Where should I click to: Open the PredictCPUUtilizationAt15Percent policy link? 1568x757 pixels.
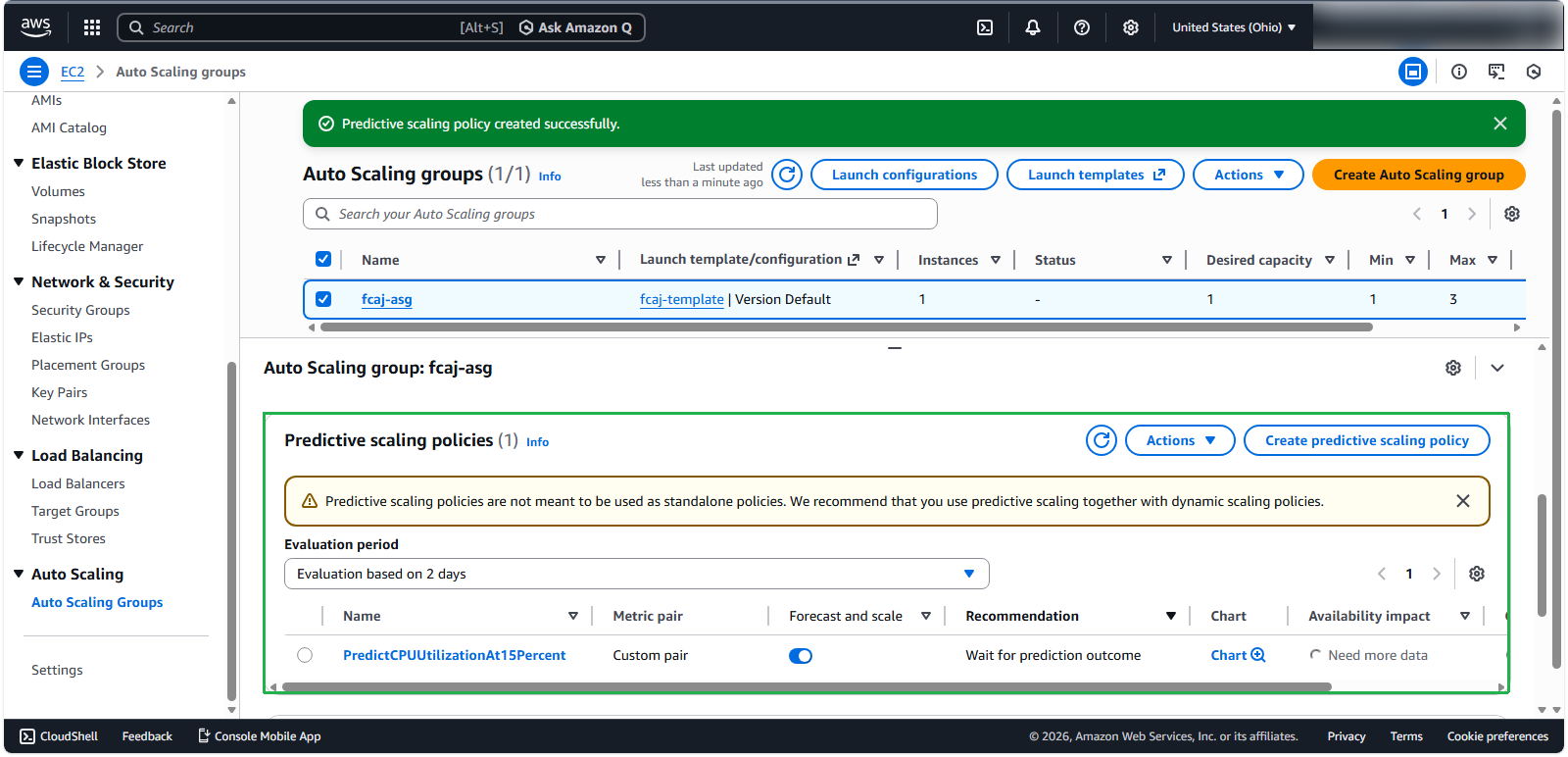click(455, 655)
